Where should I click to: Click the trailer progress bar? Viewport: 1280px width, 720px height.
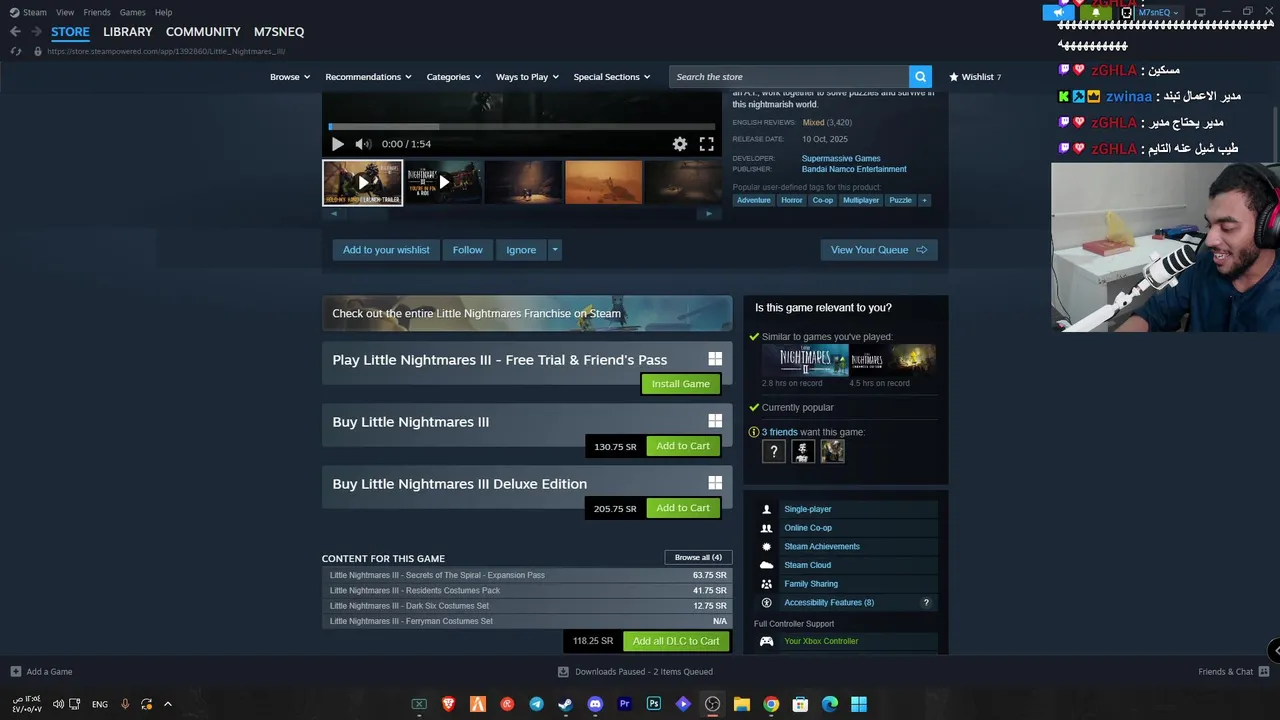coord(521,127)
